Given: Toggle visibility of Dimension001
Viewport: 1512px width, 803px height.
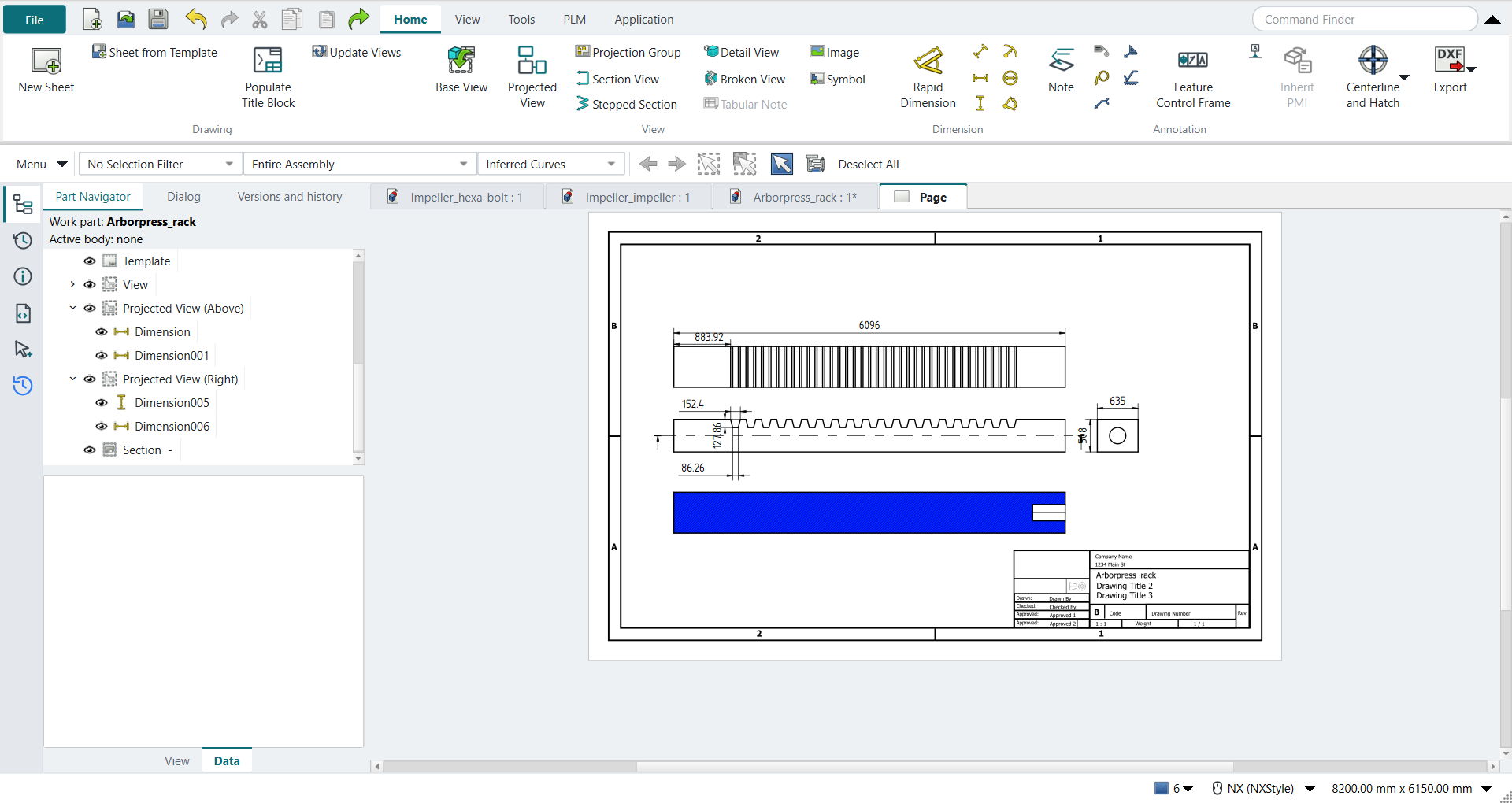Looking at the screenshot, I should (102, 356).
